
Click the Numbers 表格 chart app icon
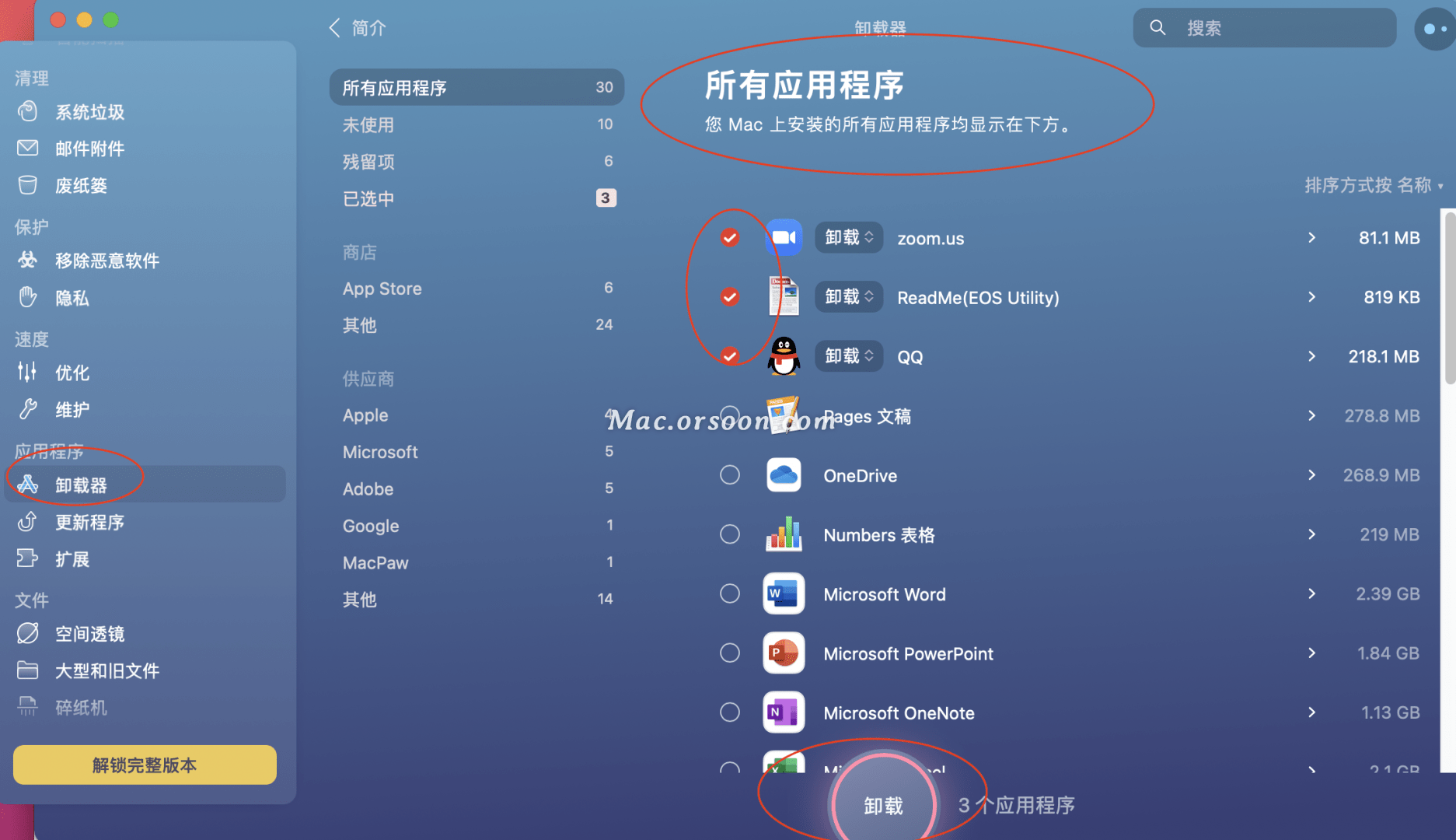(x=784, y=534)
